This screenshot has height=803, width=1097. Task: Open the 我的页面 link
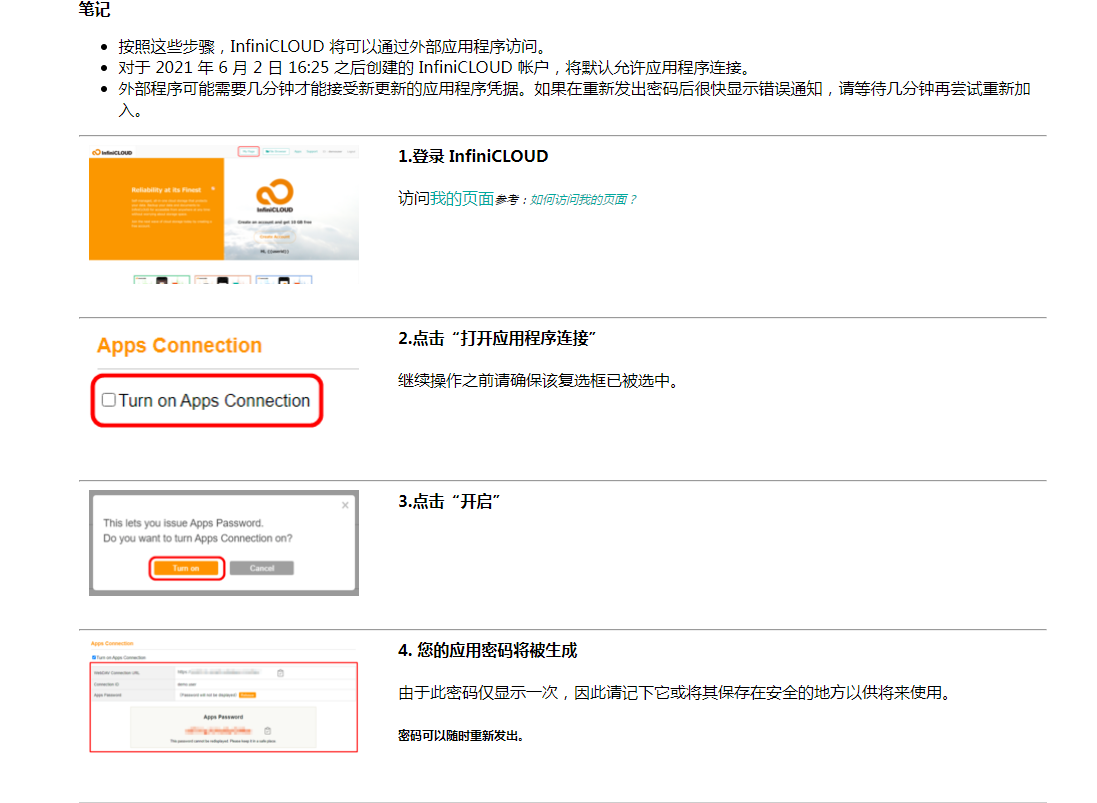(462, 199)
